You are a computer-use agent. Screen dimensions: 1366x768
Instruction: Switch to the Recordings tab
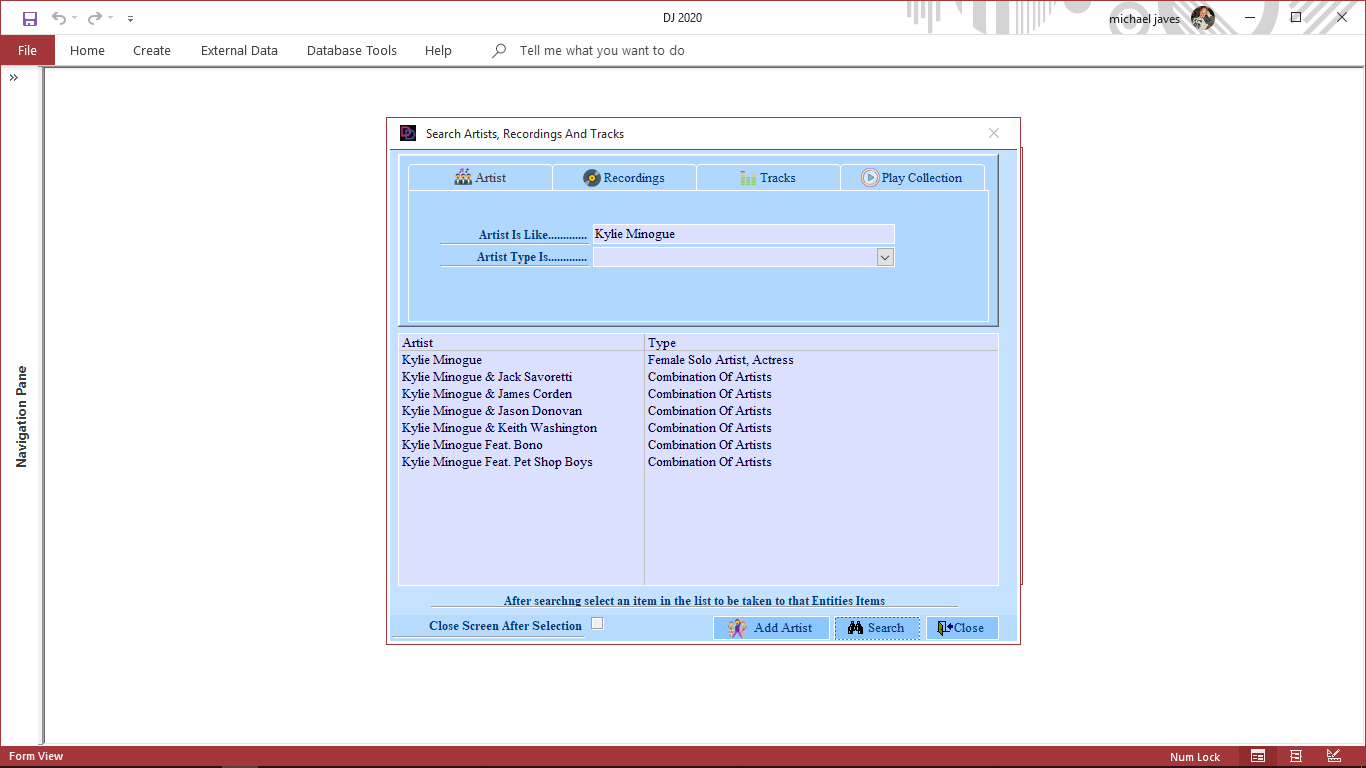pos(624,177)
